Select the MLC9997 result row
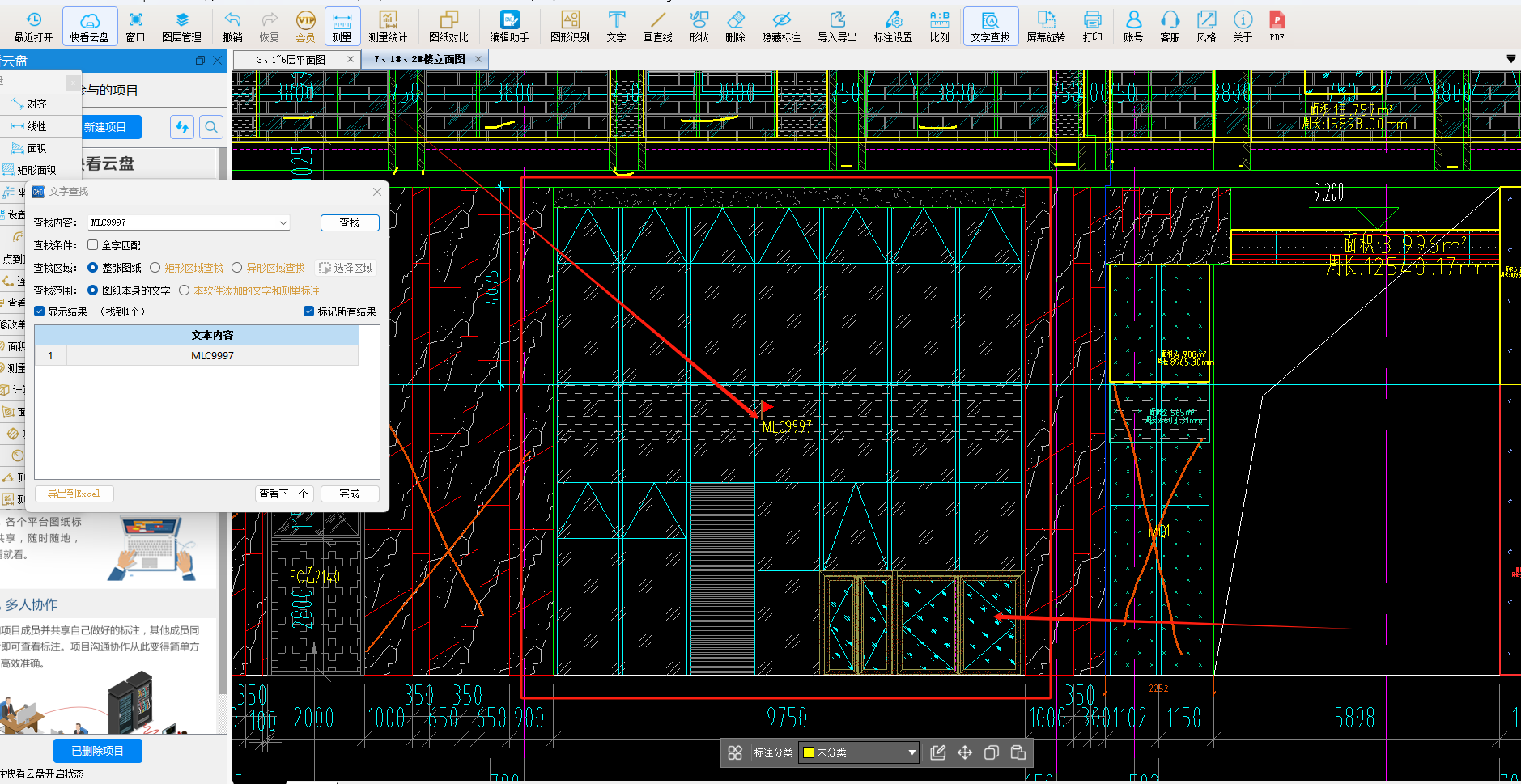Screen dimensions: 1521x784 197,355
